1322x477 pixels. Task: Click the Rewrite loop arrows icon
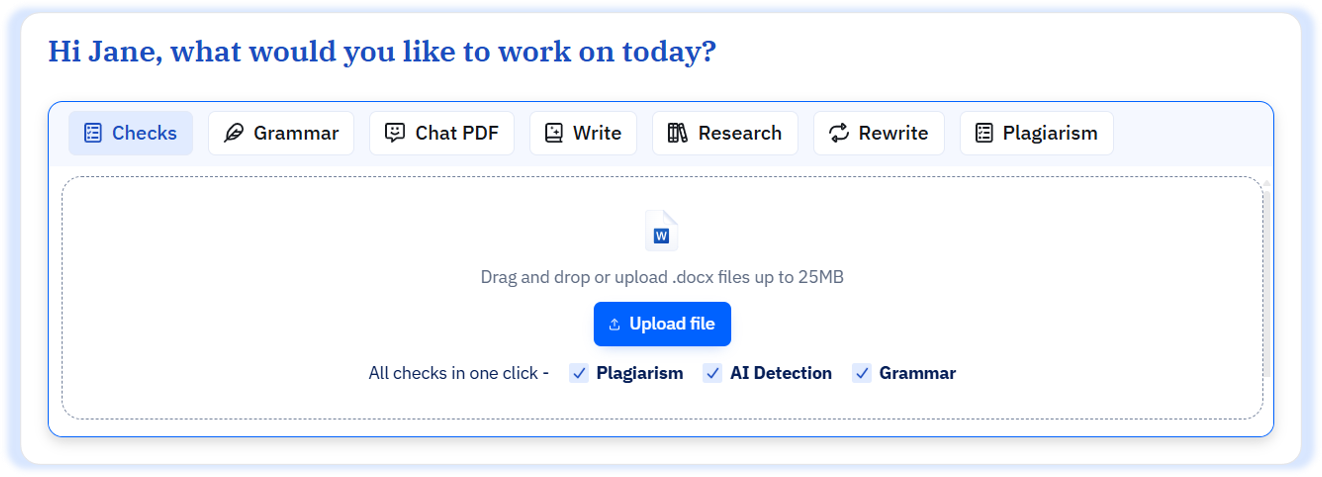pyautogui.click(x=839, y=133)
